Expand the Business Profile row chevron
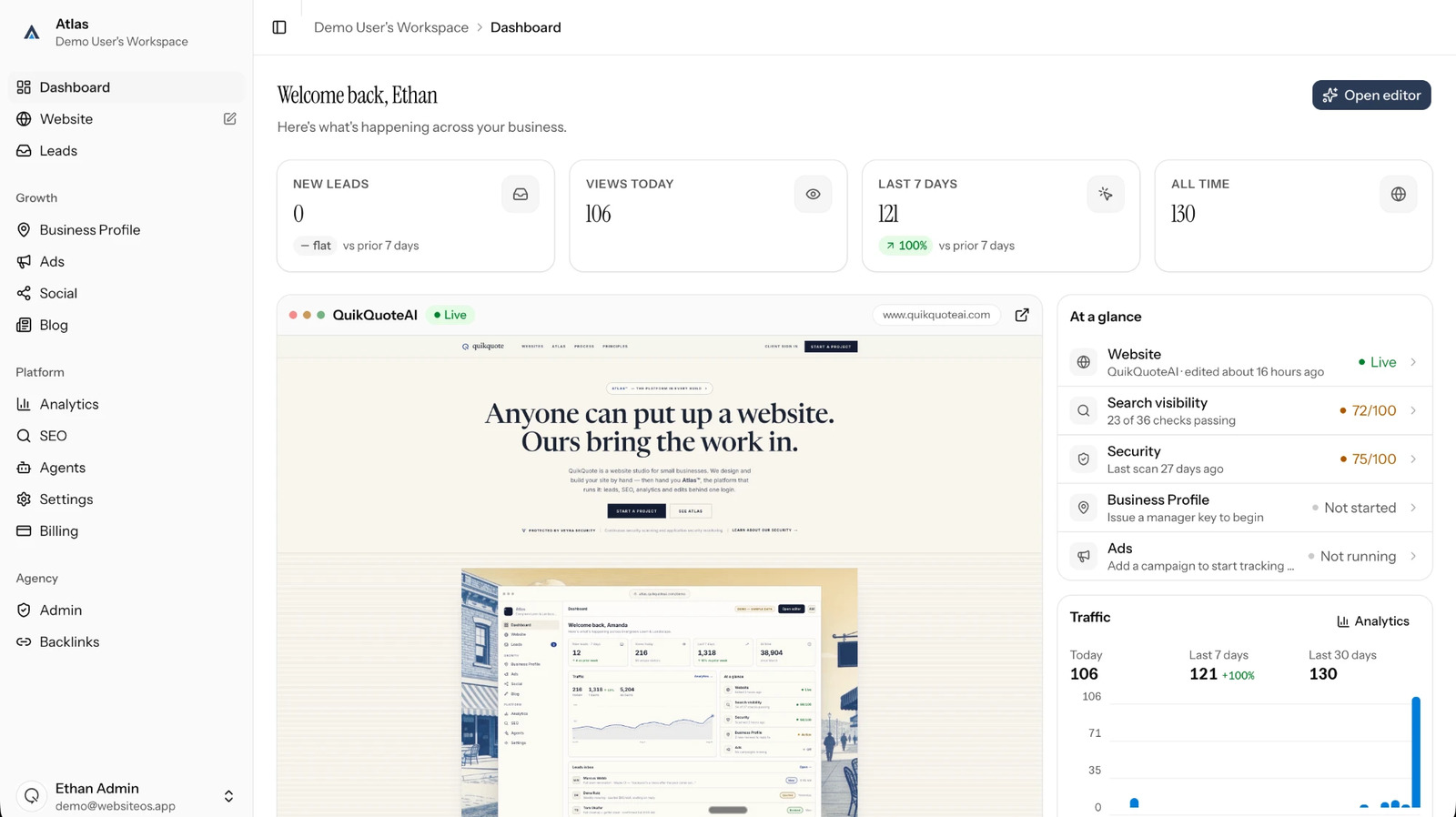This screenshot has width=1456, height=817. click(1413, 508)
